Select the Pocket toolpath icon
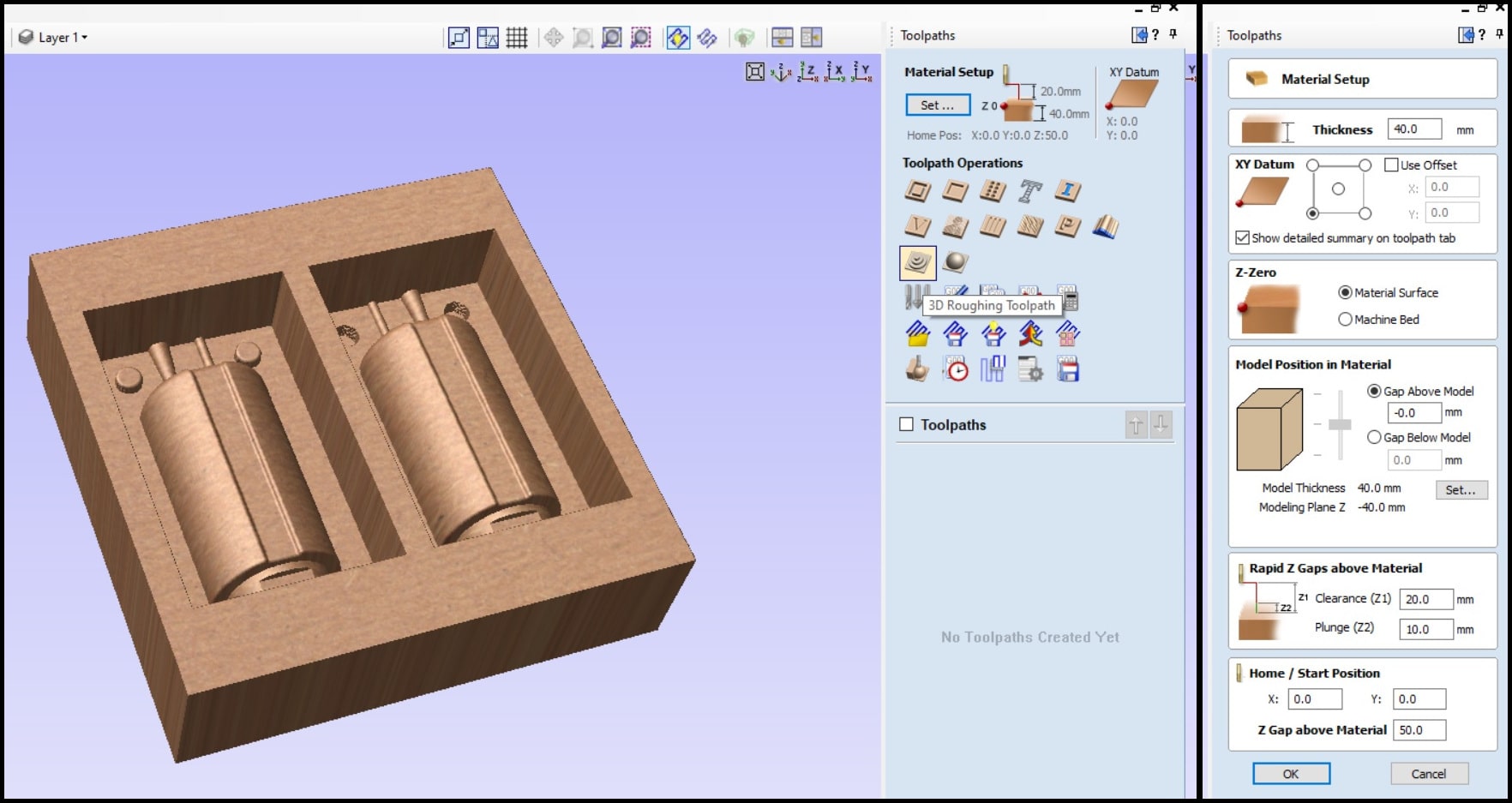This screenshot has height=803, width=1512. tap(955, 191)
